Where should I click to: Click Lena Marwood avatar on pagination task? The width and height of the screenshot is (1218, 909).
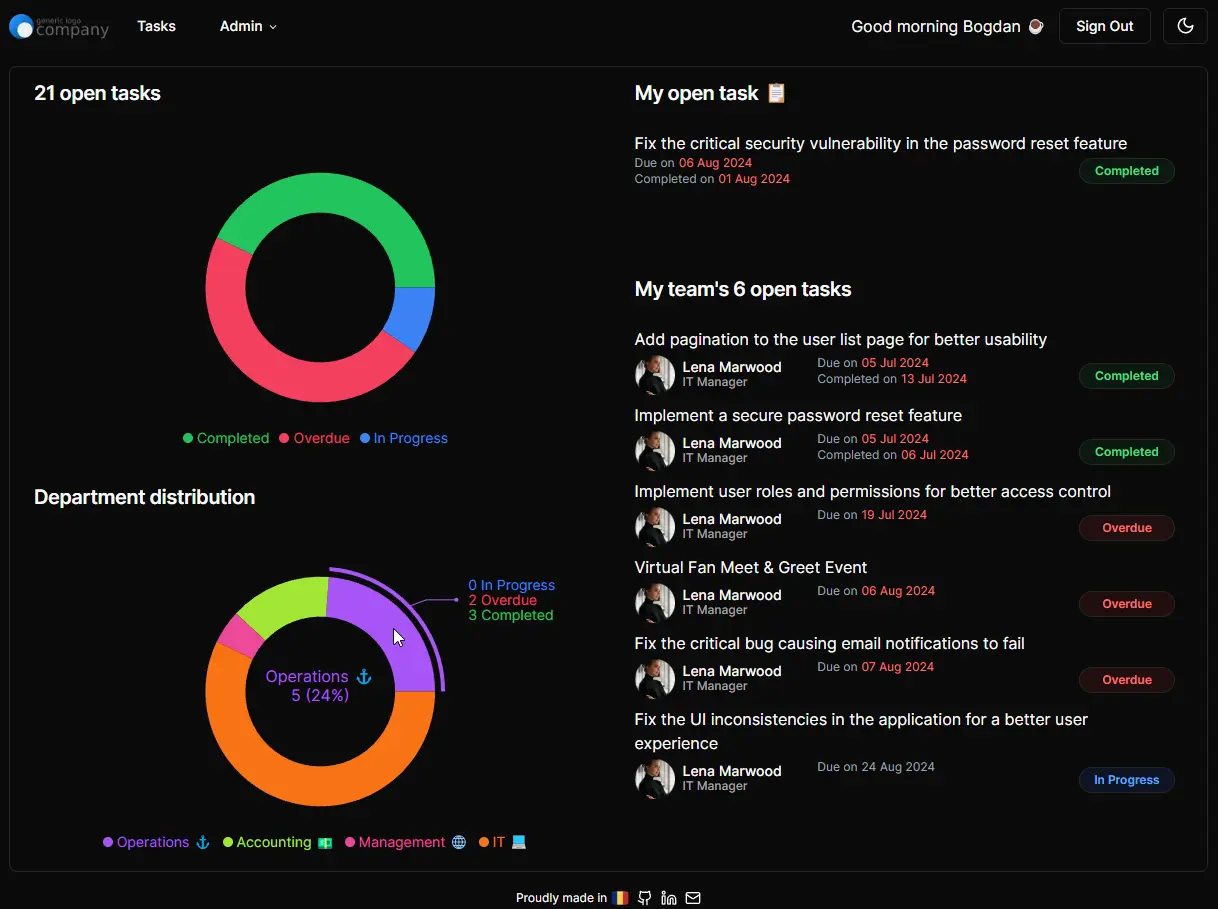(655, 375)
